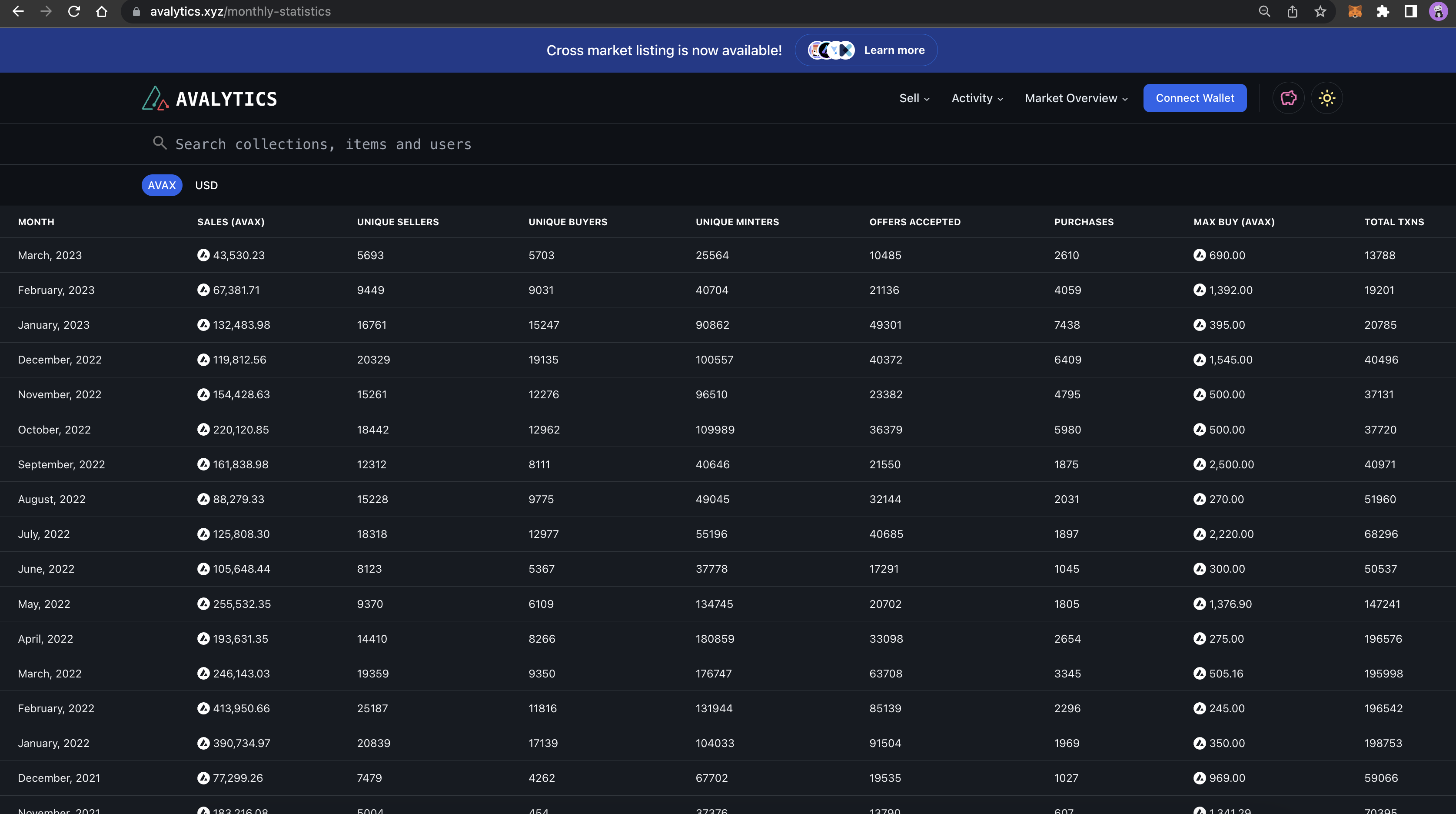Toggle light mode with sun icon
This screenshot has width=1456, height=814.
point(1326,98)
